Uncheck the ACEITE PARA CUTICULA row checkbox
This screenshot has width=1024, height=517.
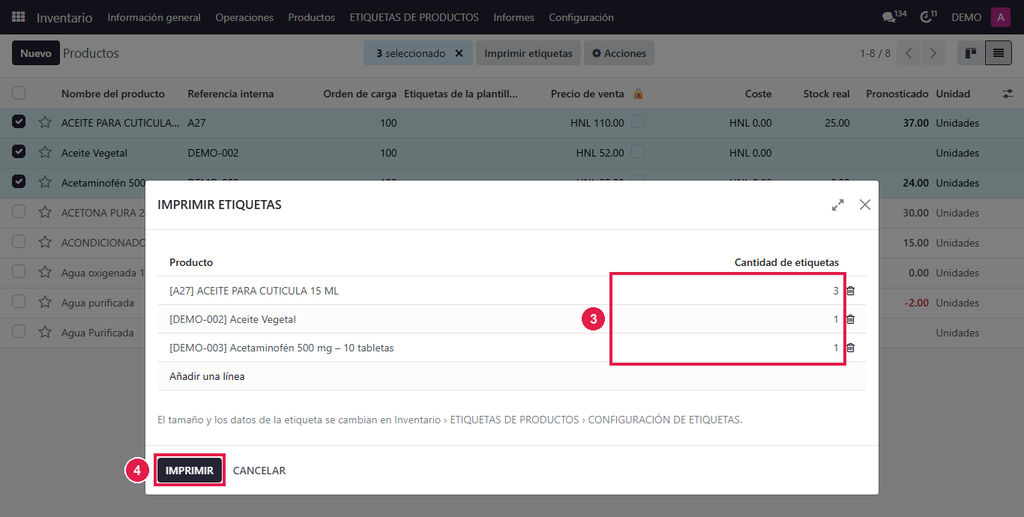click(x=19, y=121)
